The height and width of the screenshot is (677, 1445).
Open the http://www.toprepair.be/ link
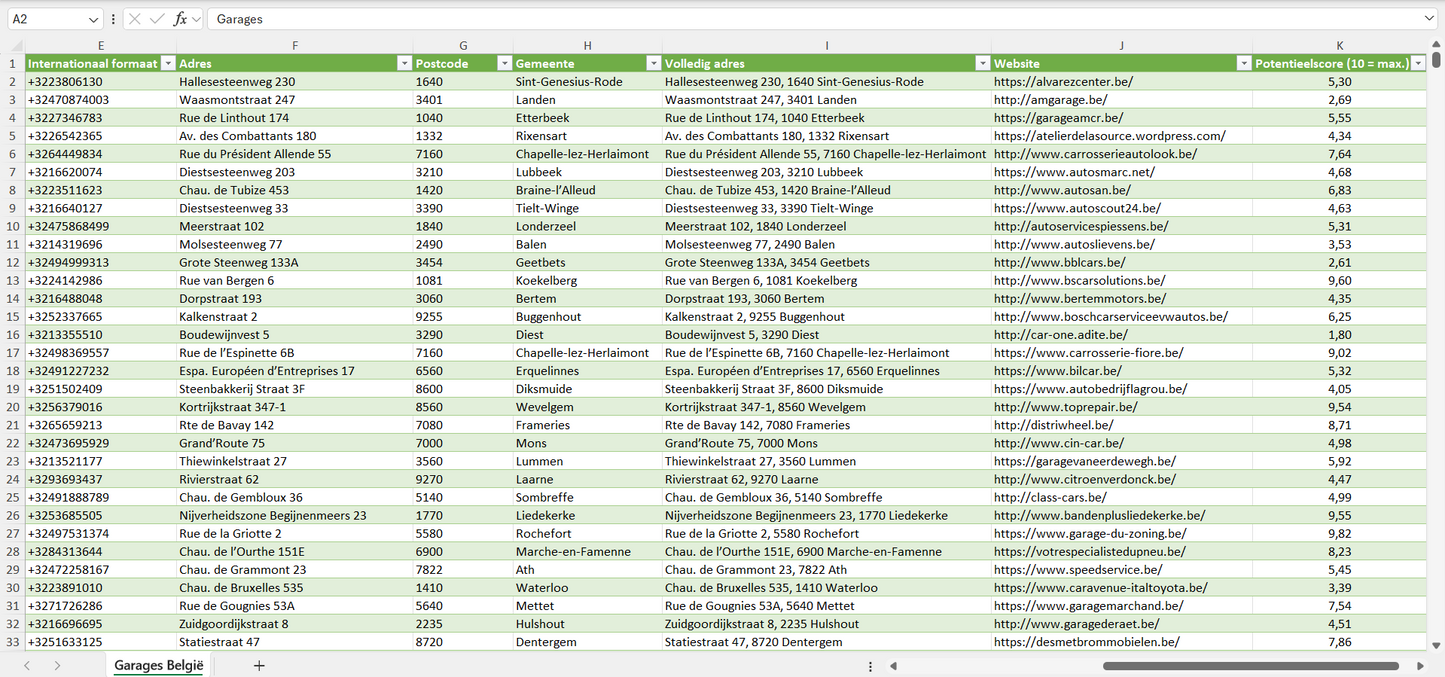click(x=1065, y=407)
